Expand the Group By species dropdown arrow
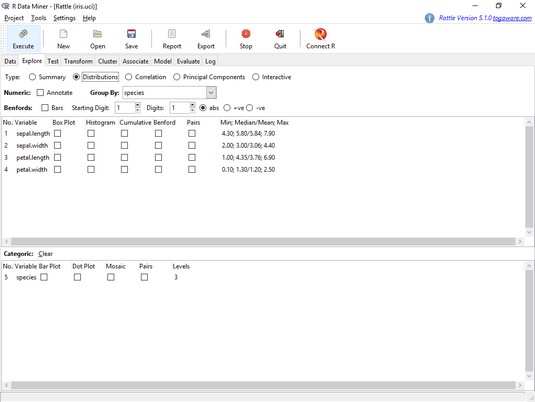 coord(211,92)
